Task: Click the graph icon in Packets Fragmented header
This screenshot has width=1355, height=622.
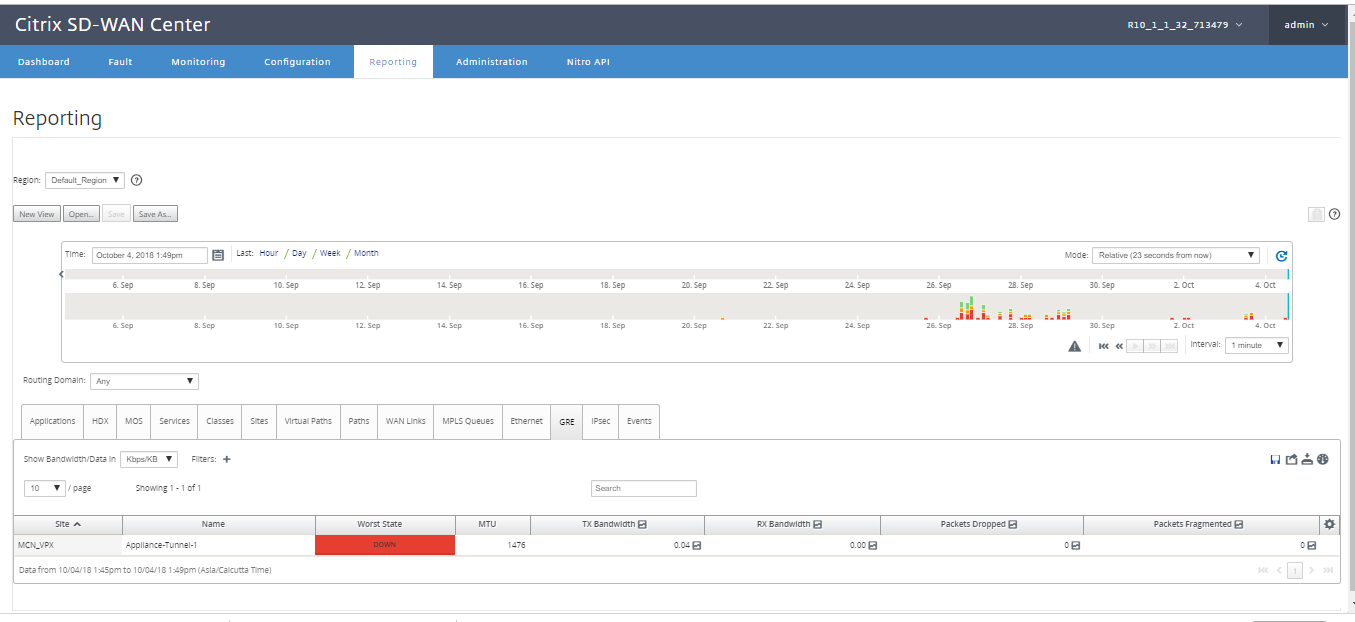Action: coord(1238,524)
